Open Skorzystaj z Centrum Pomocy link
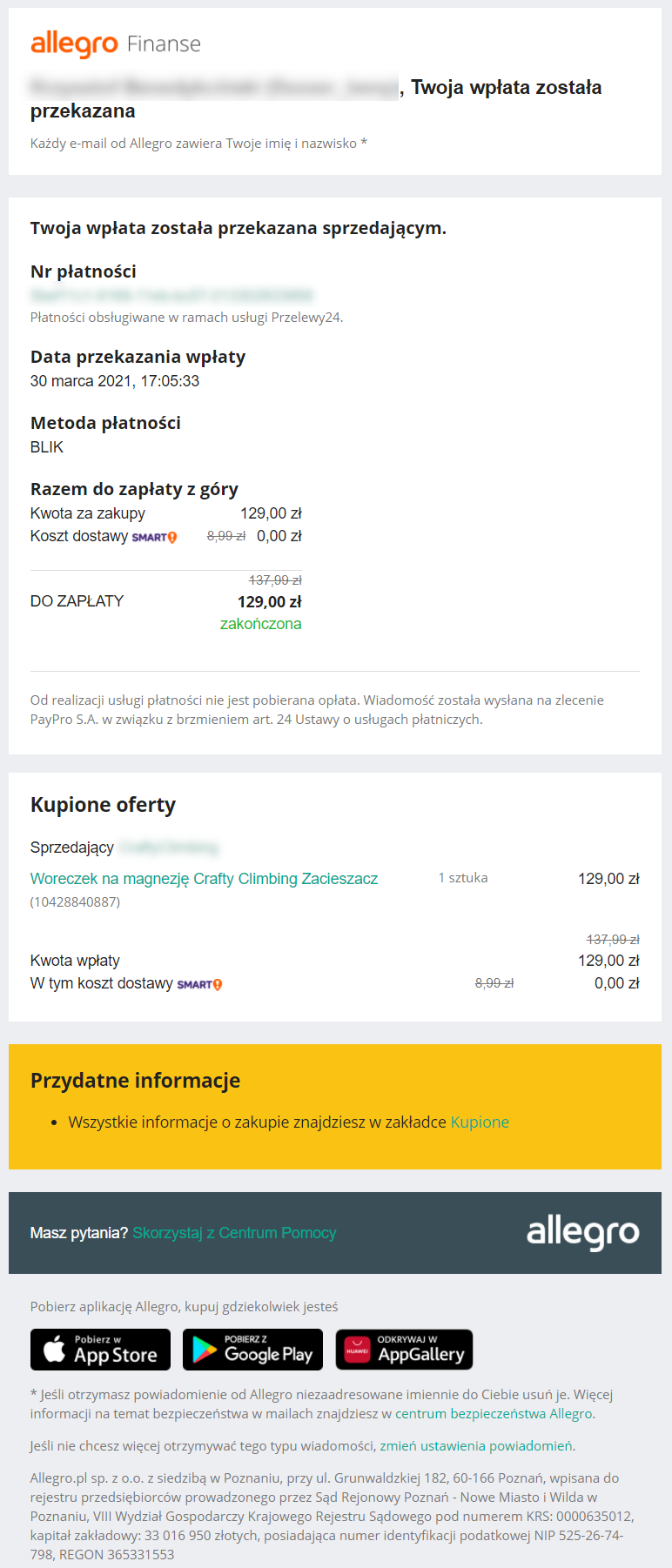Viewport: 672px width, 1568px height. pyautogui.click(x=234, y=1233)
